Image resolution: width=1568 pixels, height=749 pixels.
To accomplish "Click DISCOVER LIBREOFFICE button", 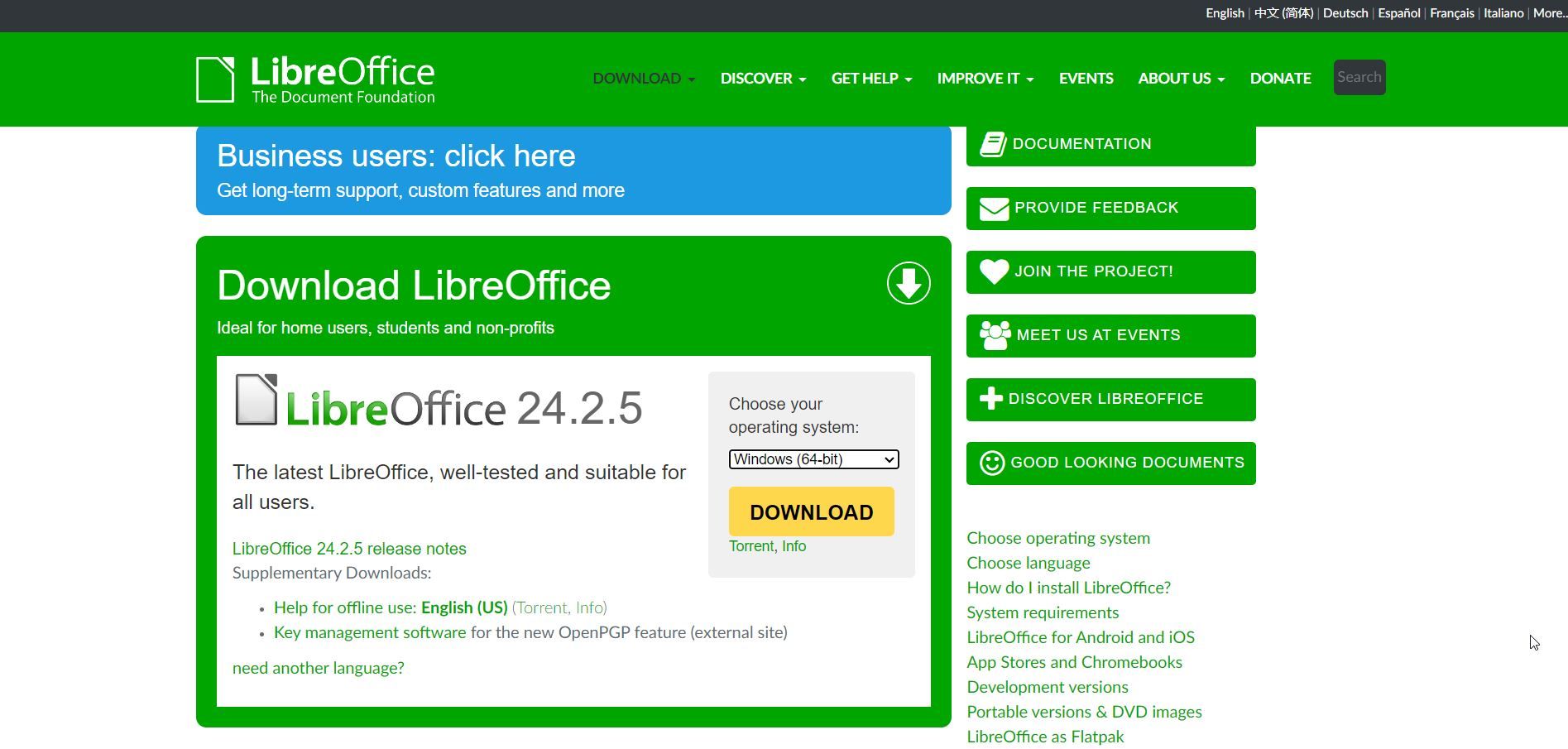I will coord(1111,400).
